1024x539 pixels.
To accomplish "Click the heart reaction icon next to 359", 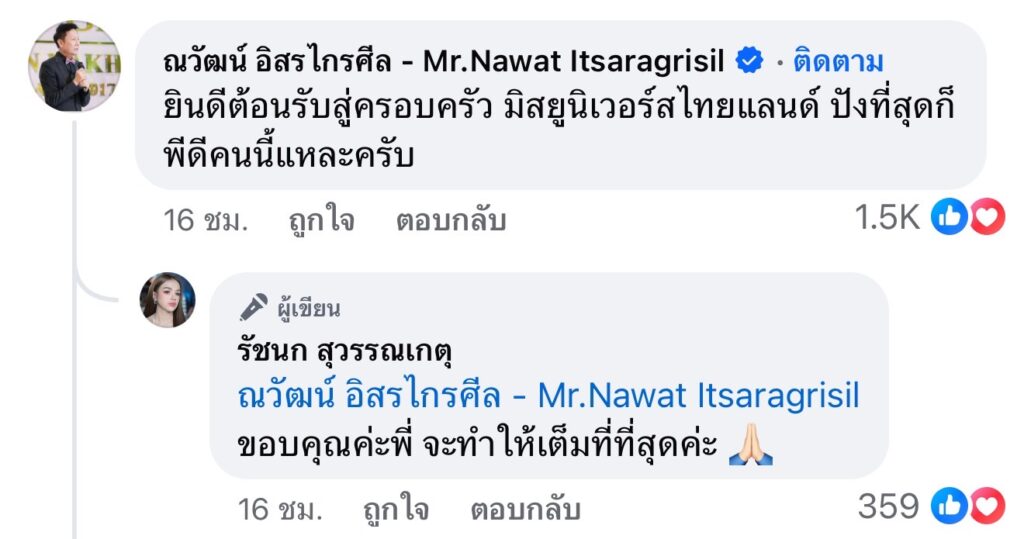I will click(x=986, y=507).
